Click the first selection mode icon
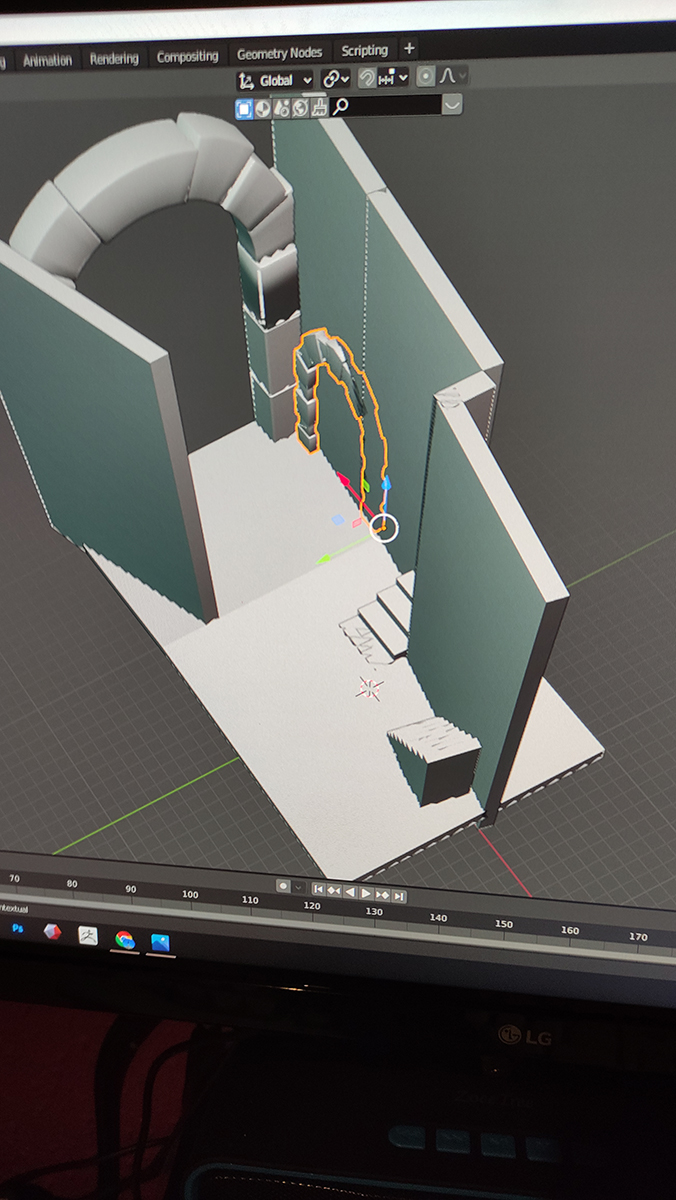The height and width of the screenshot is (1200, 676). [x=243, y=109]
